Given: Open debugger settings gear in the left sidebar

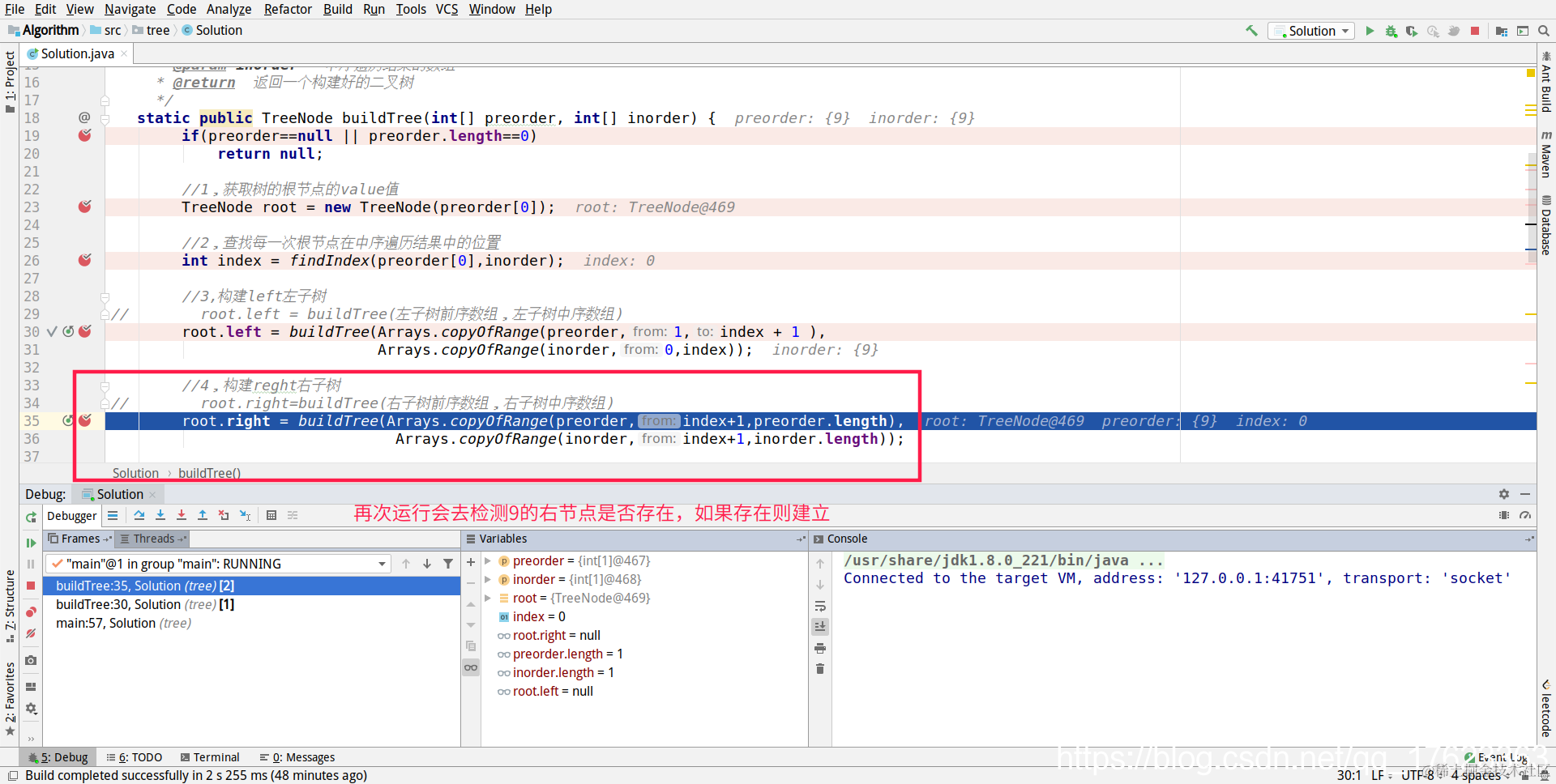Looking at the screenshot, I should point(31,709).
